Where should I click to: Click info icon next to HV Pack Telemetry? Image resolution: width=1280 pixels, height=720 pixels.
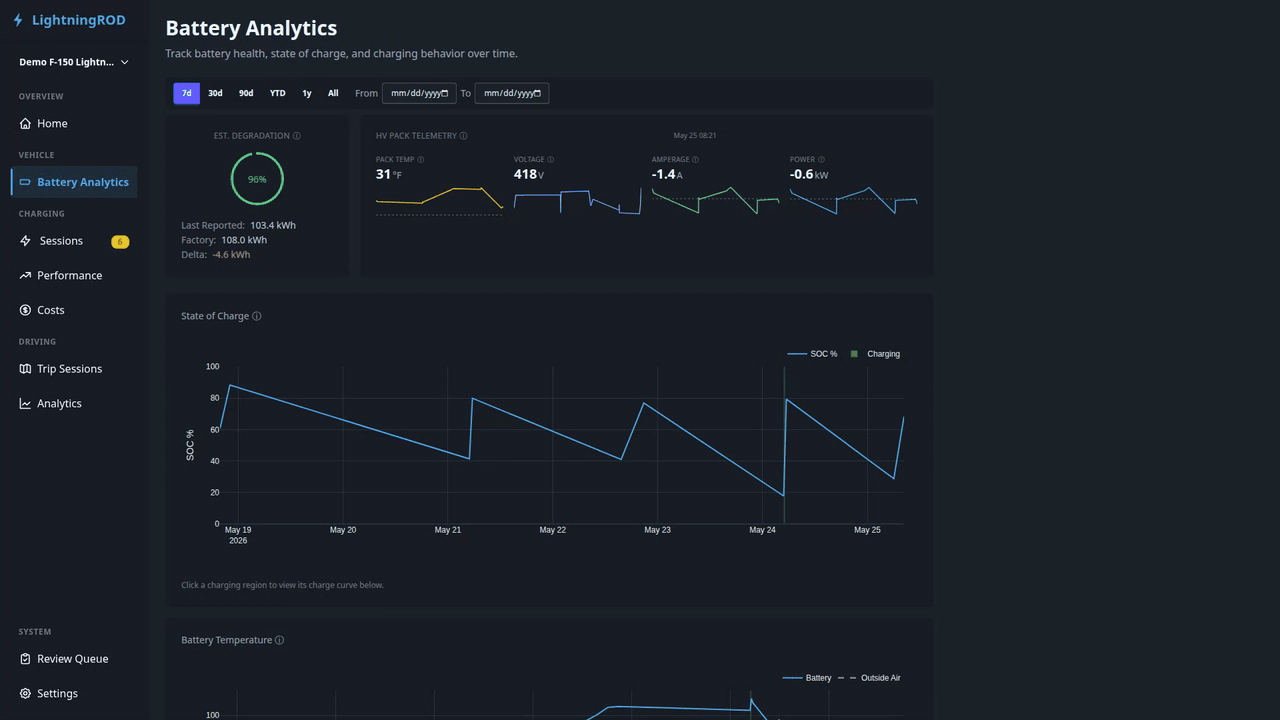point(463,136)
